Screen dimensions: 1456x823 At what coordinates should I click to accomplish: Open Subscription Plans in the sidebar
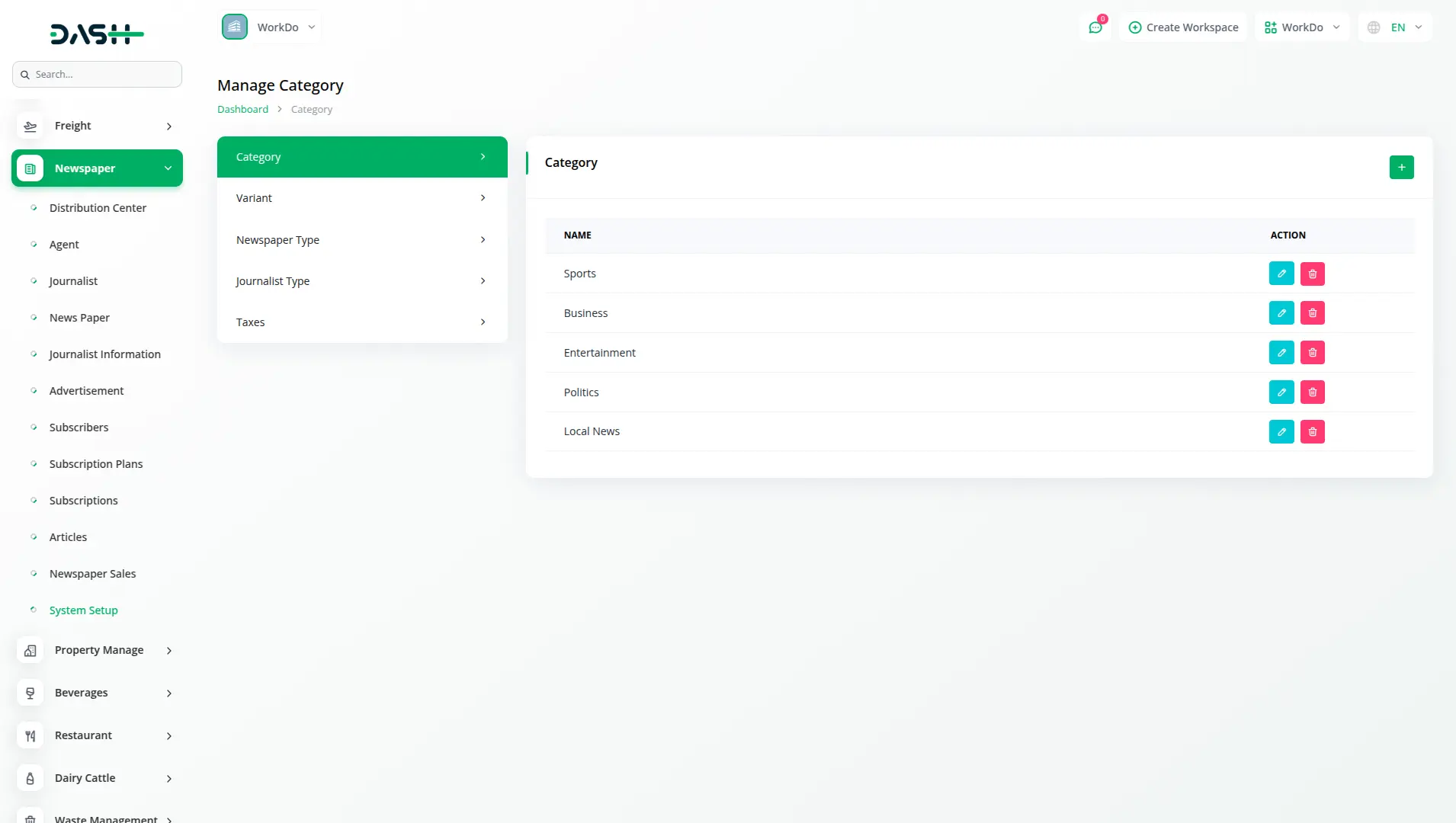96,464
